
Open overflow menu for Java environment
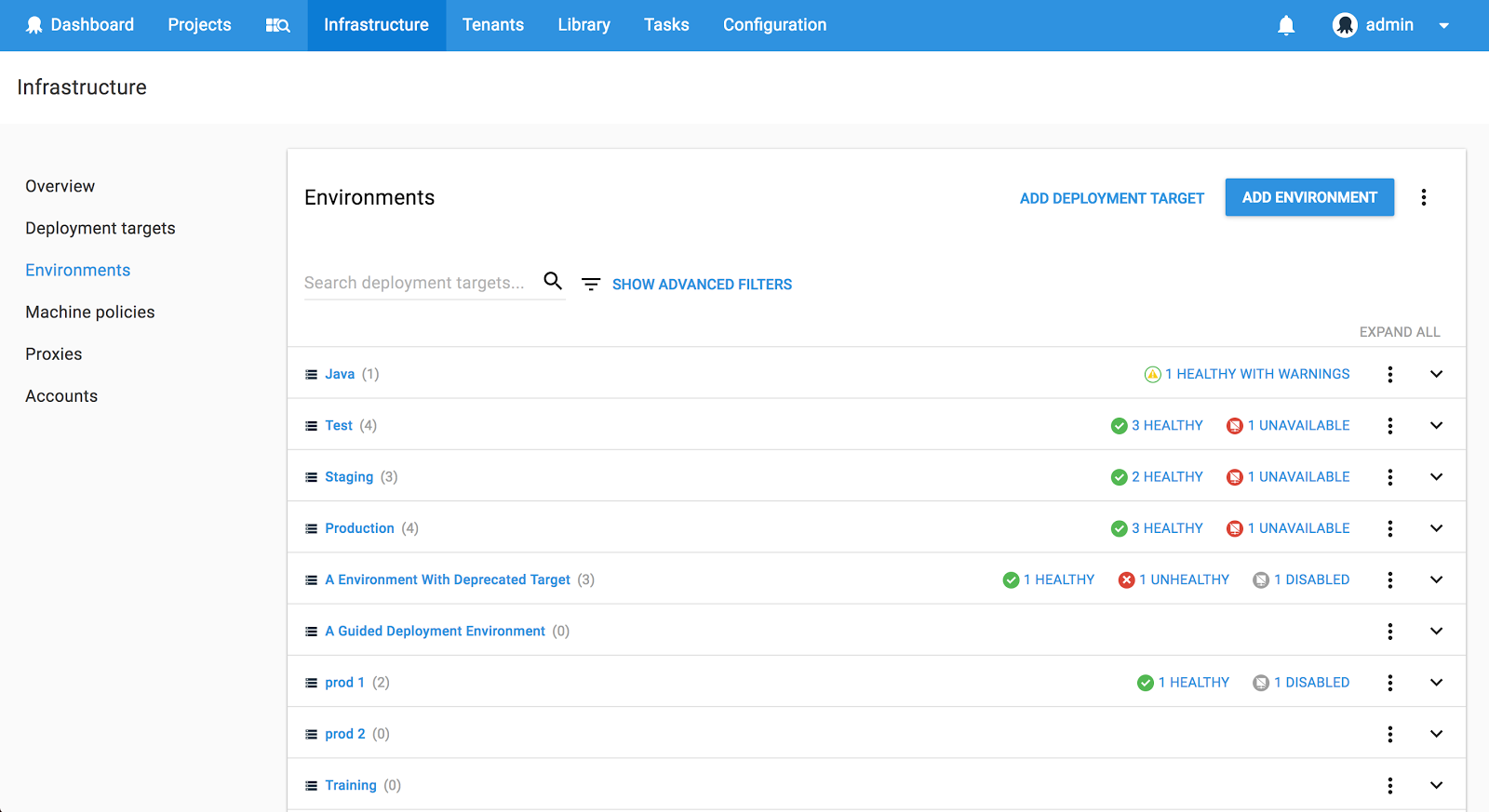1389,374
